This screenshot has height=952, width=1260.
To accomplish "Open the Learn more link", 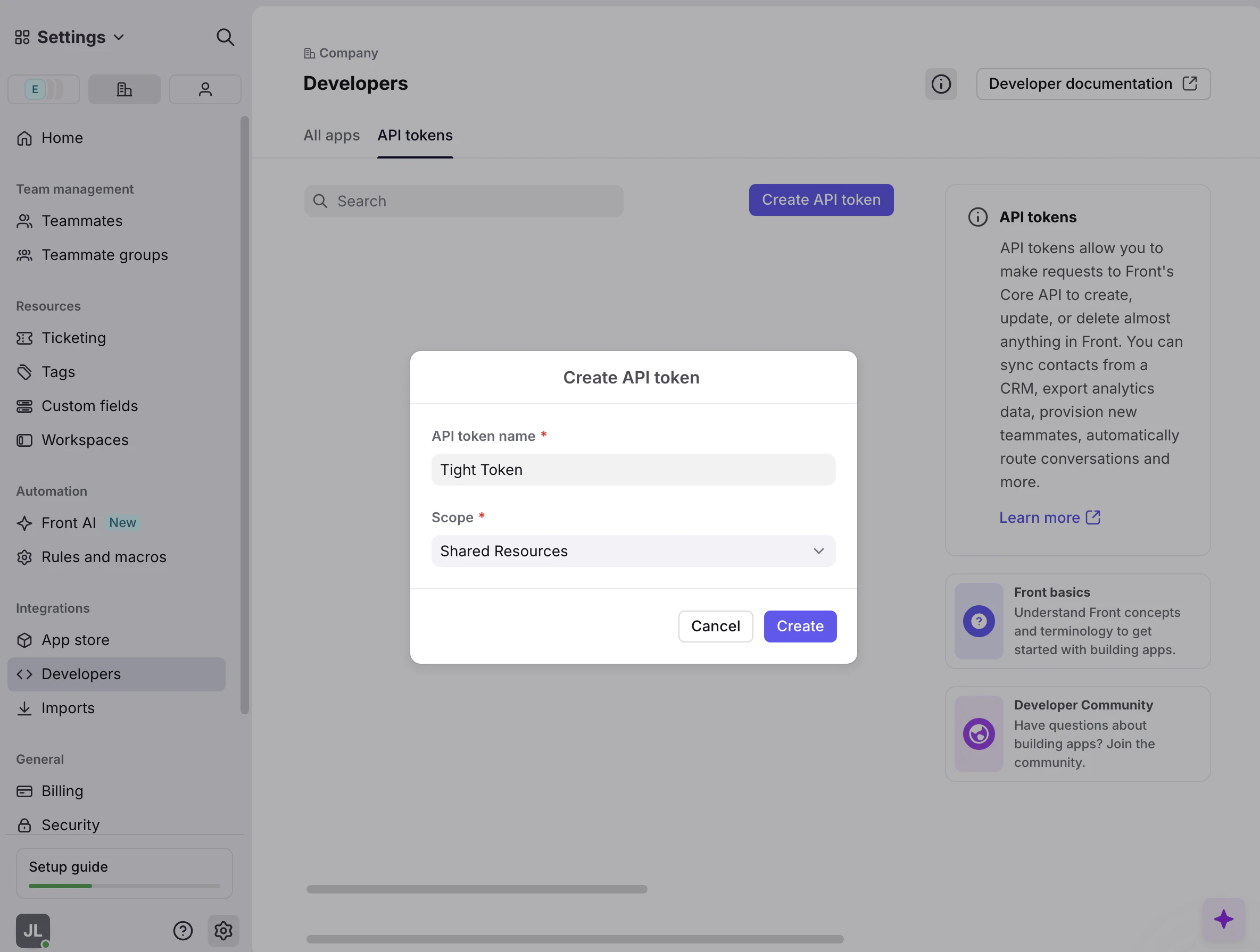I will [x=1041, y=517].
